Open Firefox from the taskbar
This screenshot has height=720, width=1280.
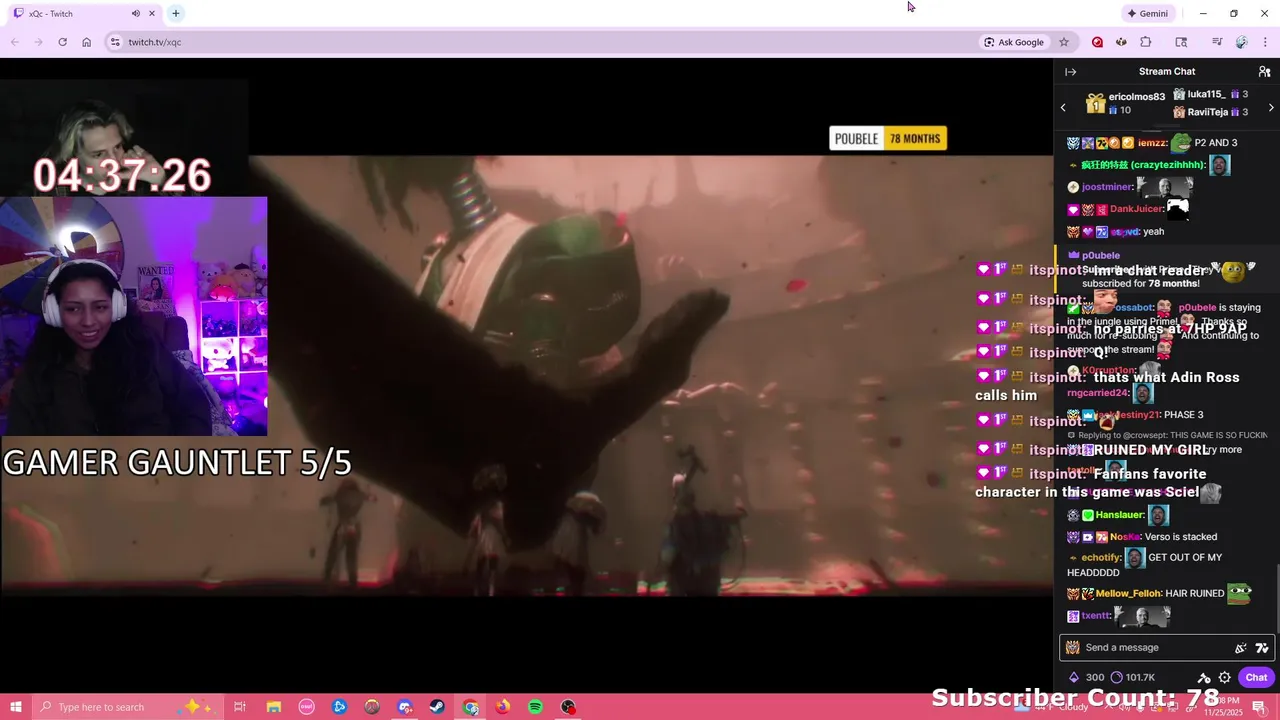tap(503, 707)
